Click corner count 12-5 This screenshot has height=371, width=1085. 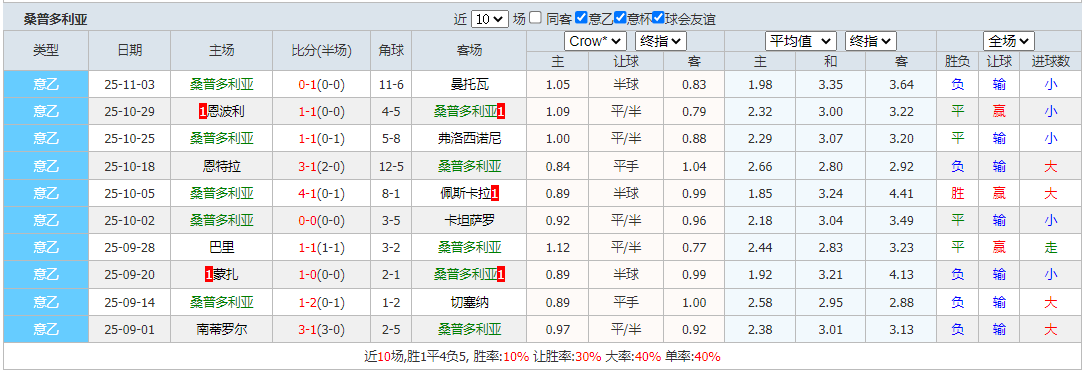tap(391, 167)
